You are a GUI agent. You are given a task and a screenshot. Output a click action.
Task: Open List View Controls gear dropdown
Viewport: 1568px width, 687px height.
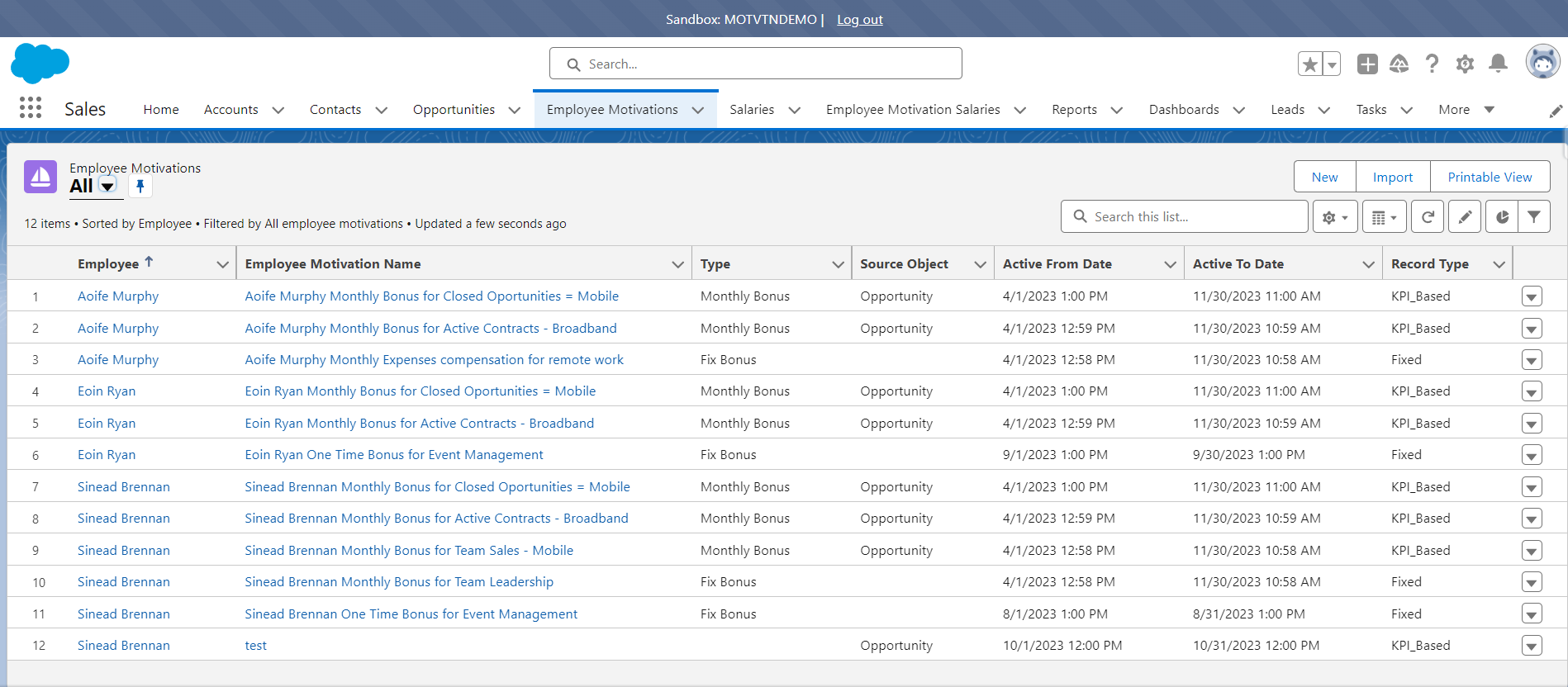point(1335,216)
